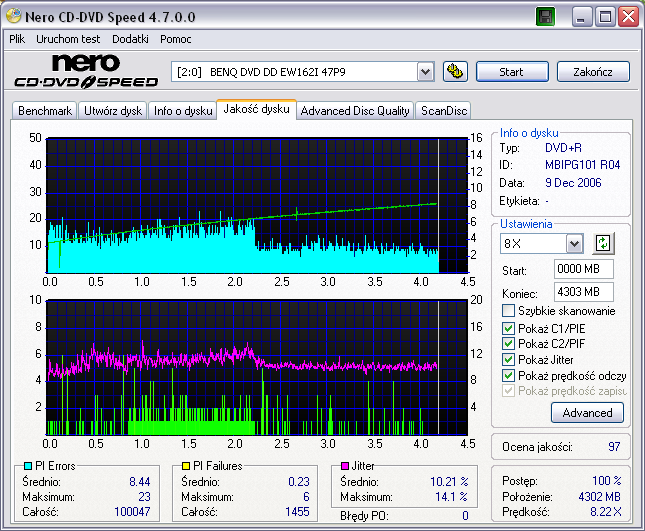Viewport: 645px width, 531px height.
Task: Click the green floppy disk save icon
Action: (545, 17)
